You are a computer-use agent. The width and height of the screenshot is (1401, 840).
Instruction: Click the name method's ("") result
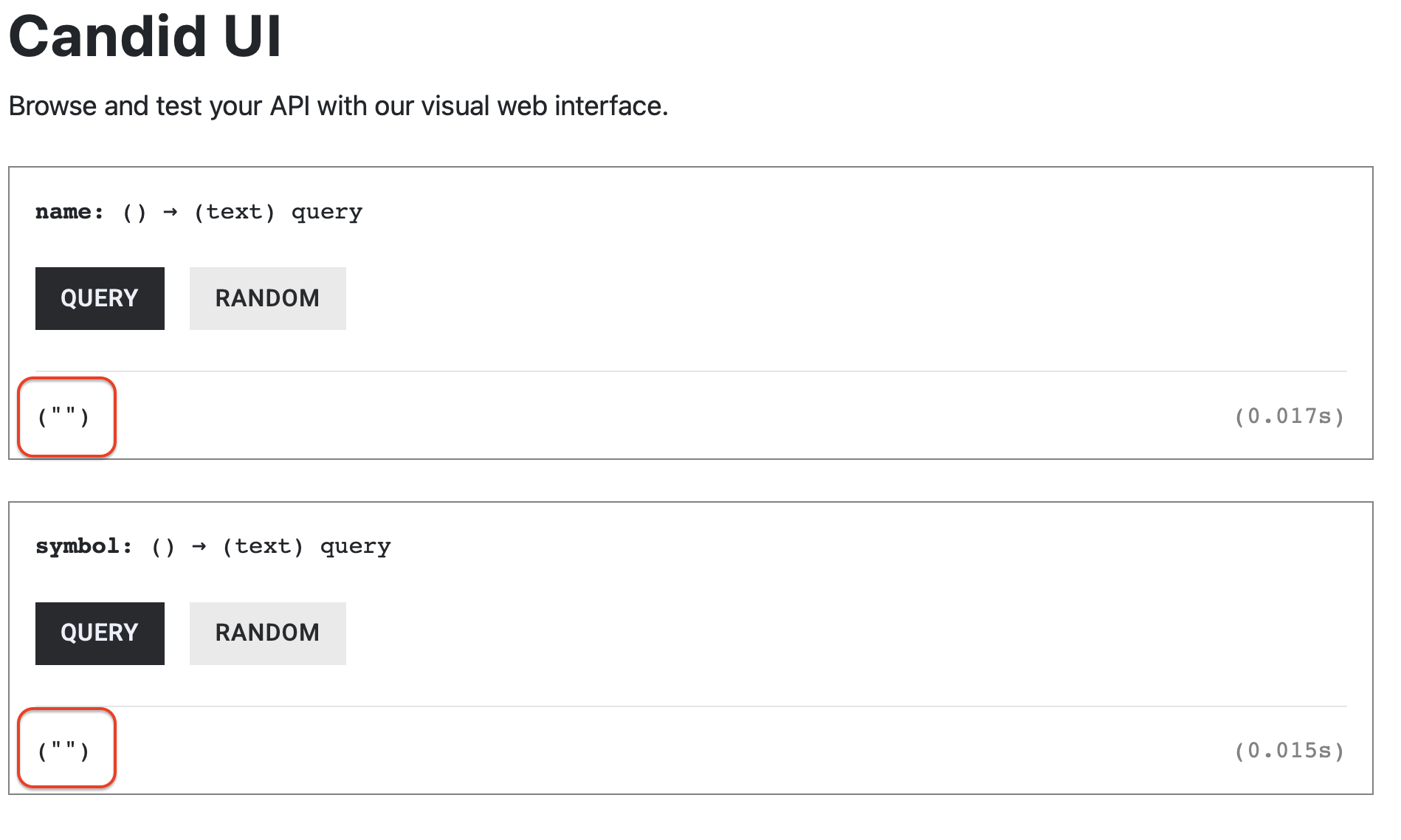pyautogui.click(x=63, y=417)
